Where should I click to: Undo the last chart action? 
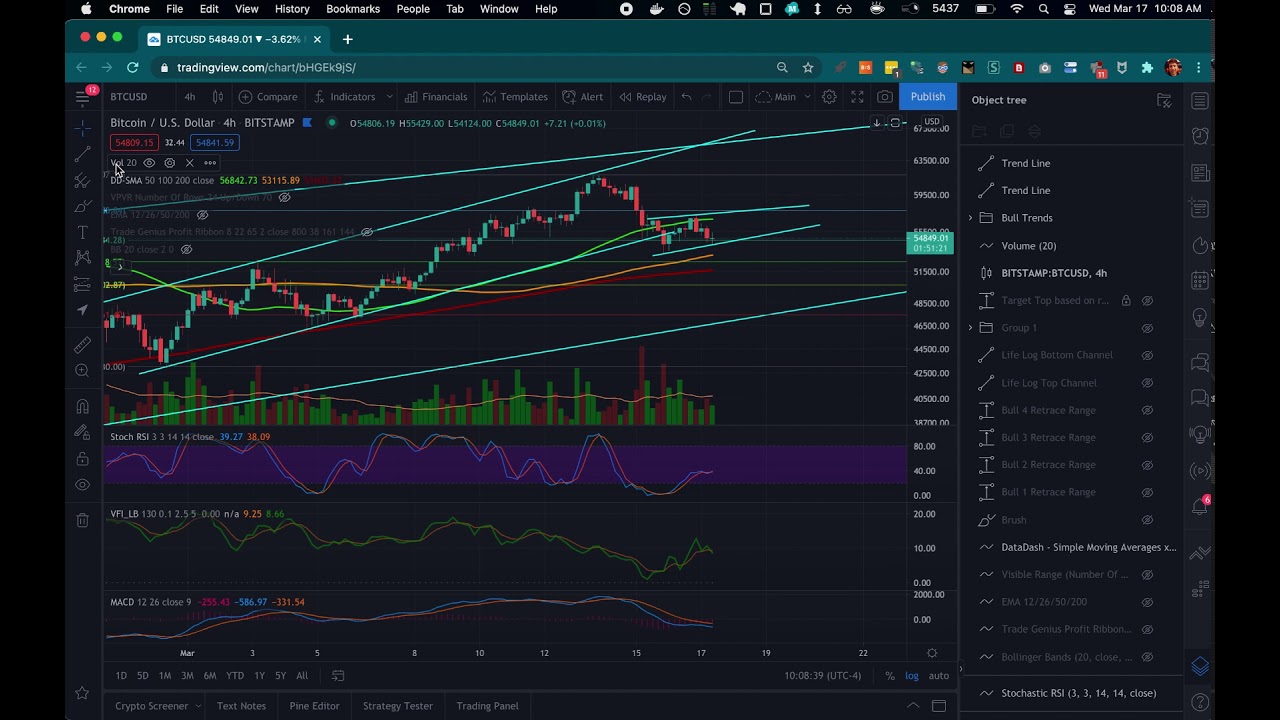686,97
